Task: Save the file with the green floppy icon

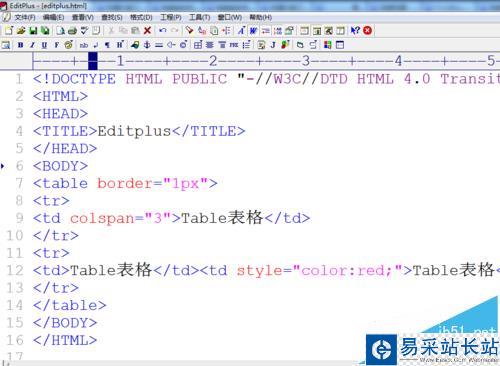Action: point(33,31)
